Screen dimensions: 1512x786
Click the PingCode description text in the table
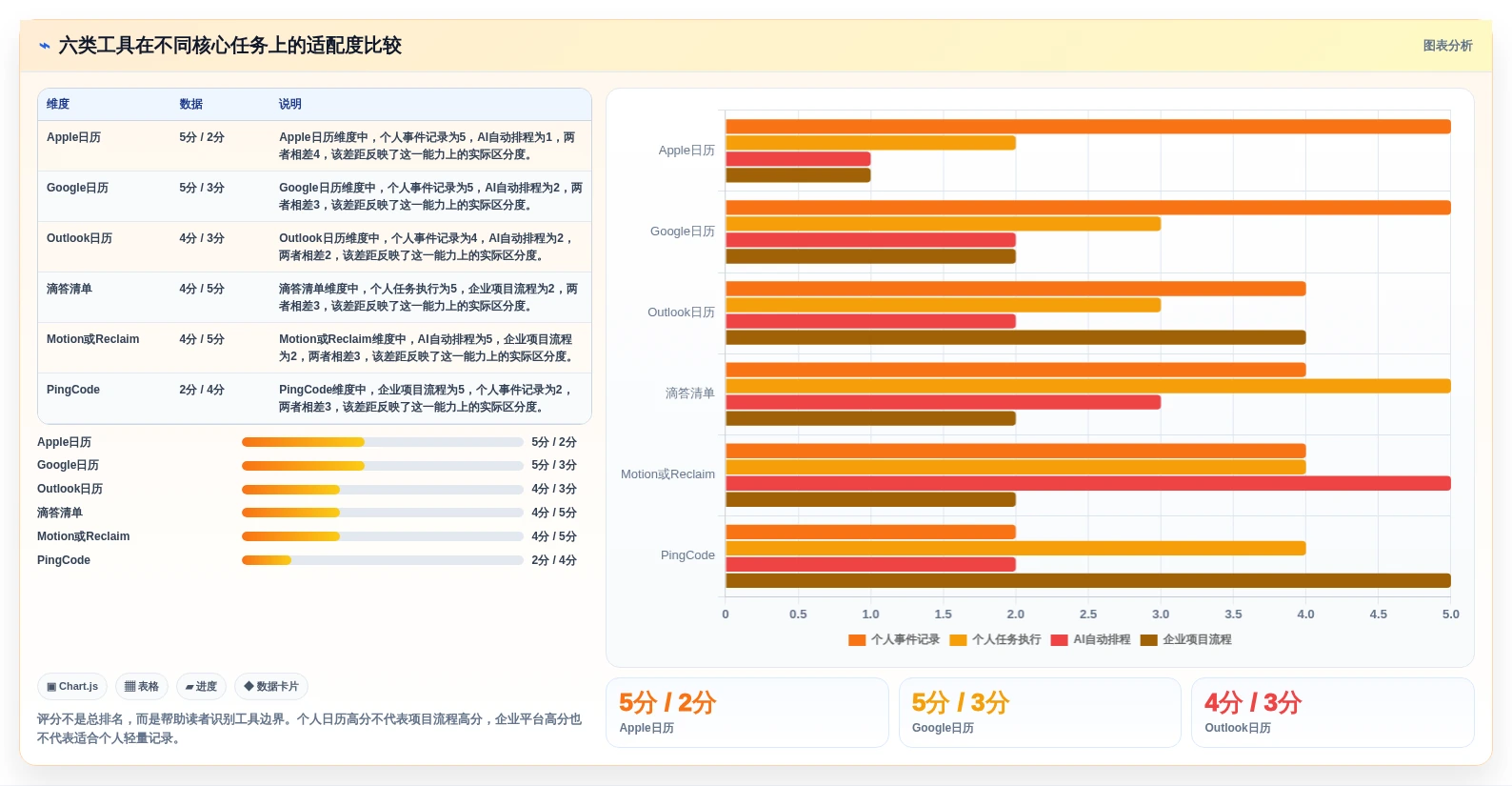pyautogui.click(x=428, y=398)
